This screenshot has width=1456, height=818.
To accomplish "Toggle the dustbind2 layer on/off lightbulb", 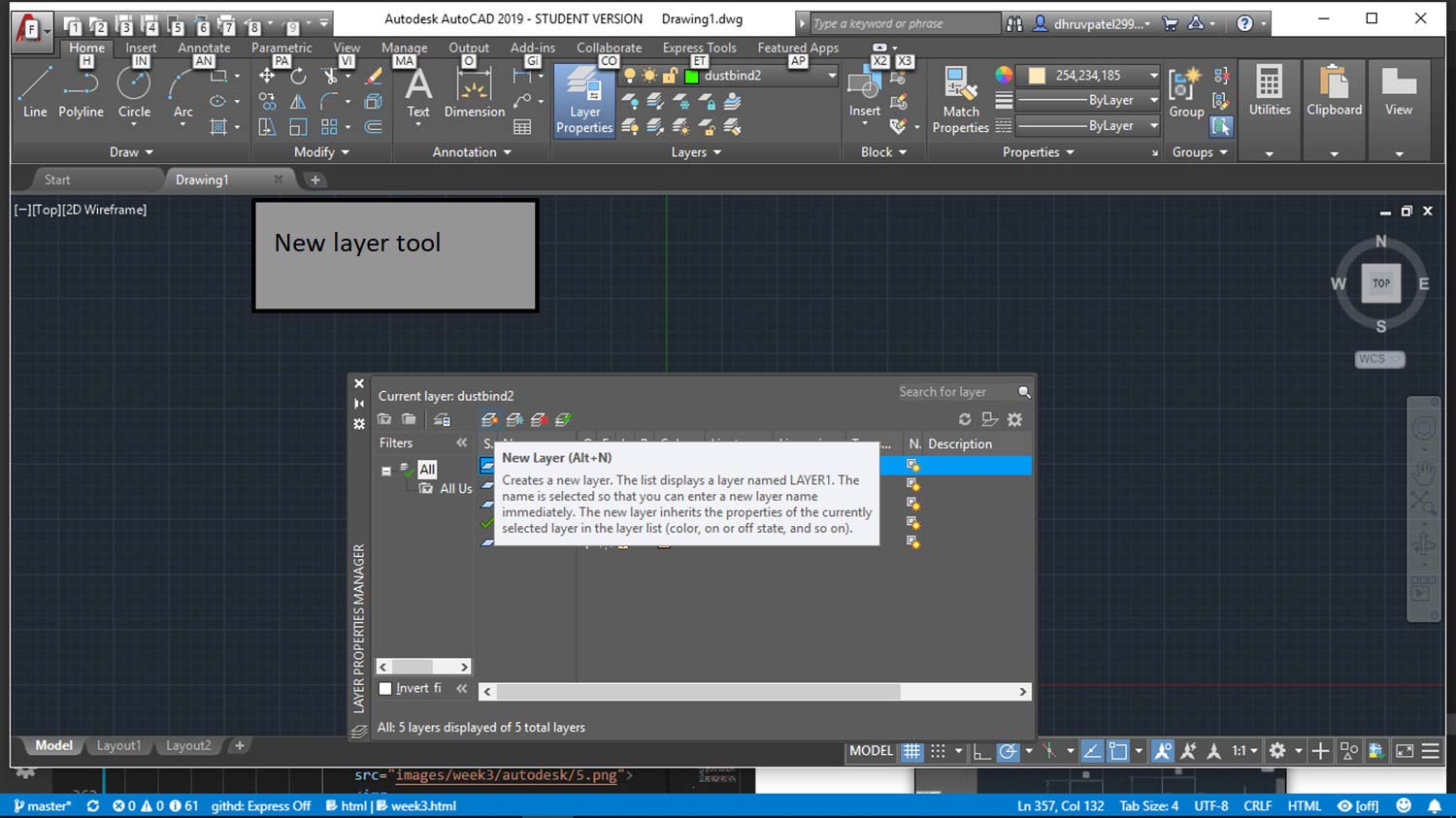I will 630,76.
